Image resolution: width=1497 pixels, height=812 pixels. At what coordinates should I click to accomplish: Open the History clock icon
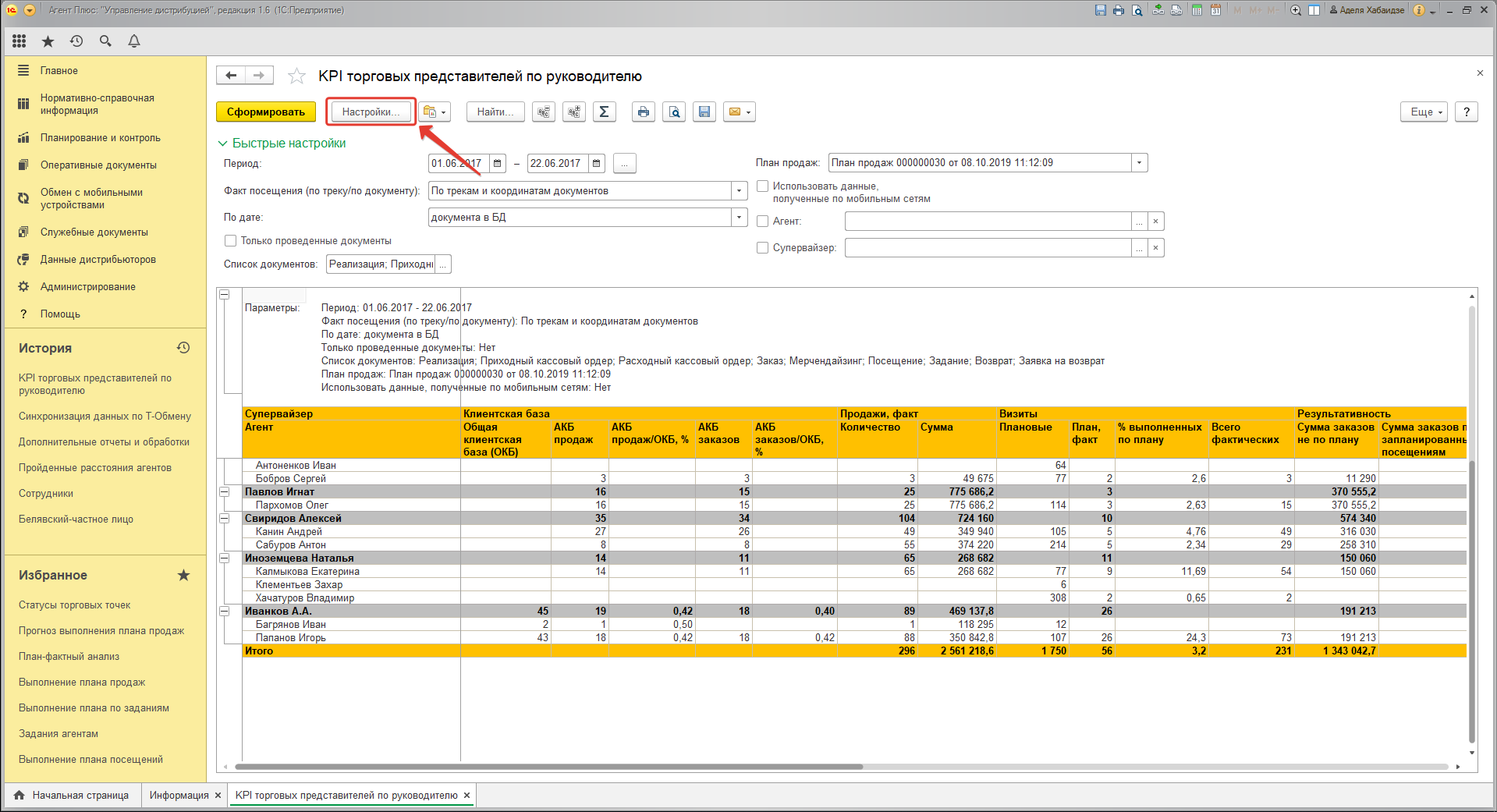(x=76, y=41)
